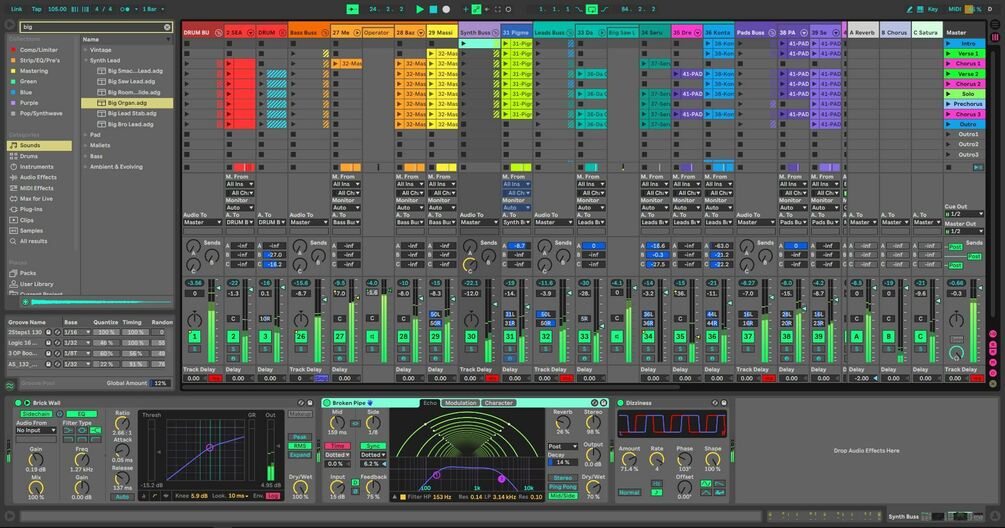Toggle the Brick Wall EQ switch
The image size is (1005, 528).
[x=81, y=414]
